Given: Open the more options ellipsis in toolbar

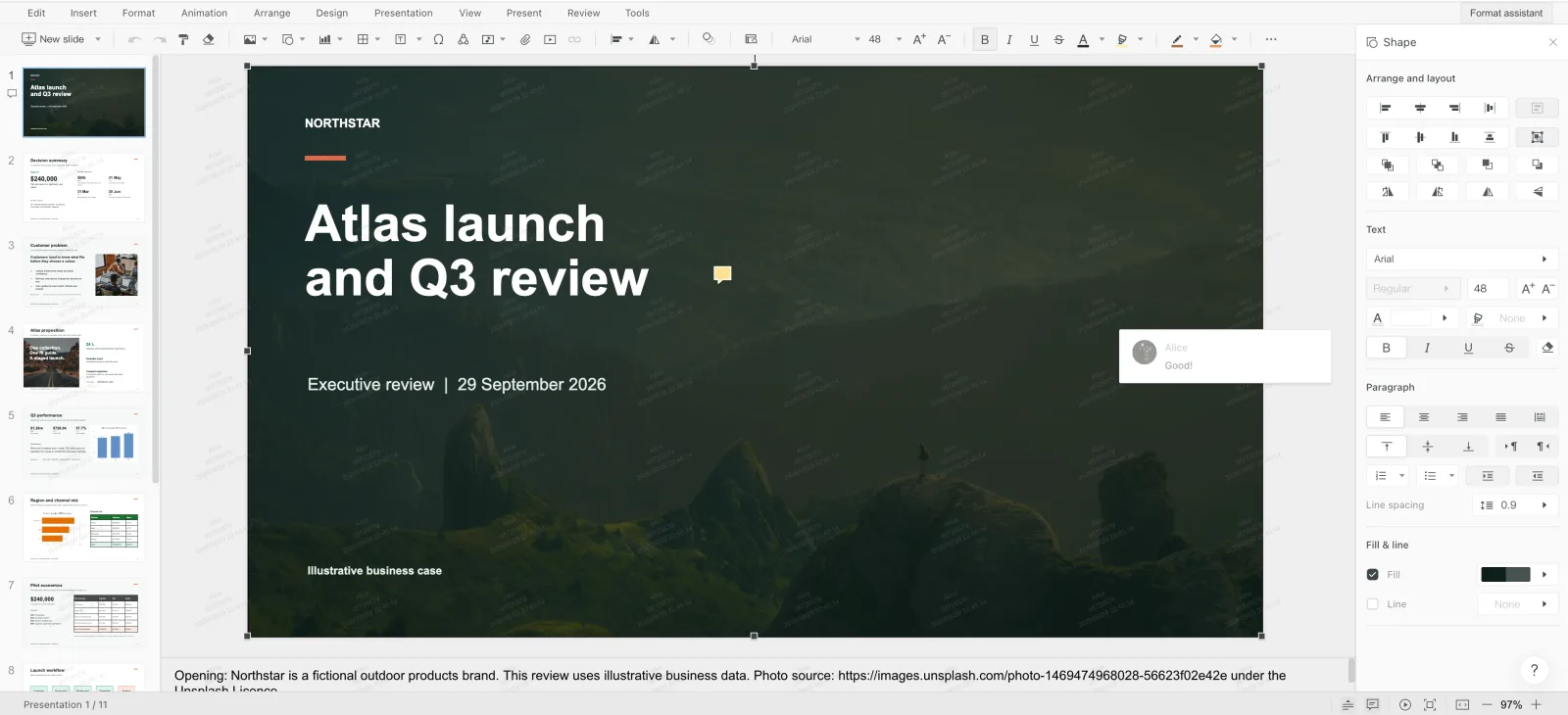Looking at the screenshot, I should (1271, 39).
